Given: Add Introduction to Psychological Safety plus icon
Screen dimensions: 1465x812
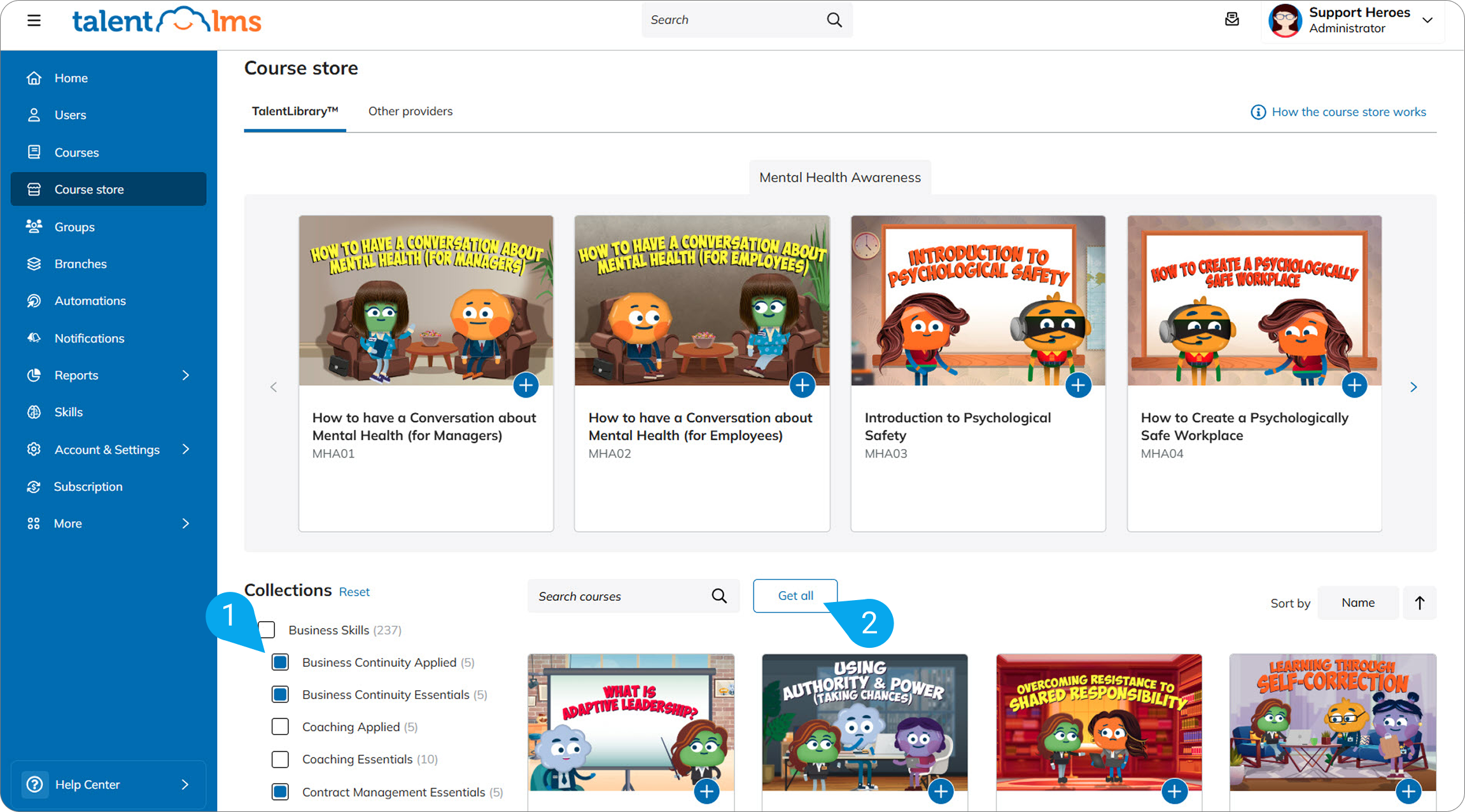Looking at the screenshot, I should pyautogui.click(x=1078, y=385).
